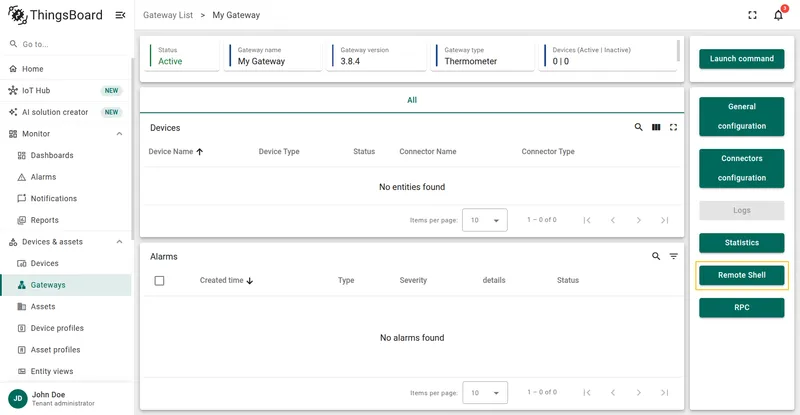Click the Entity views sidebar icon
800x415 pixels.
click(21, 371)
